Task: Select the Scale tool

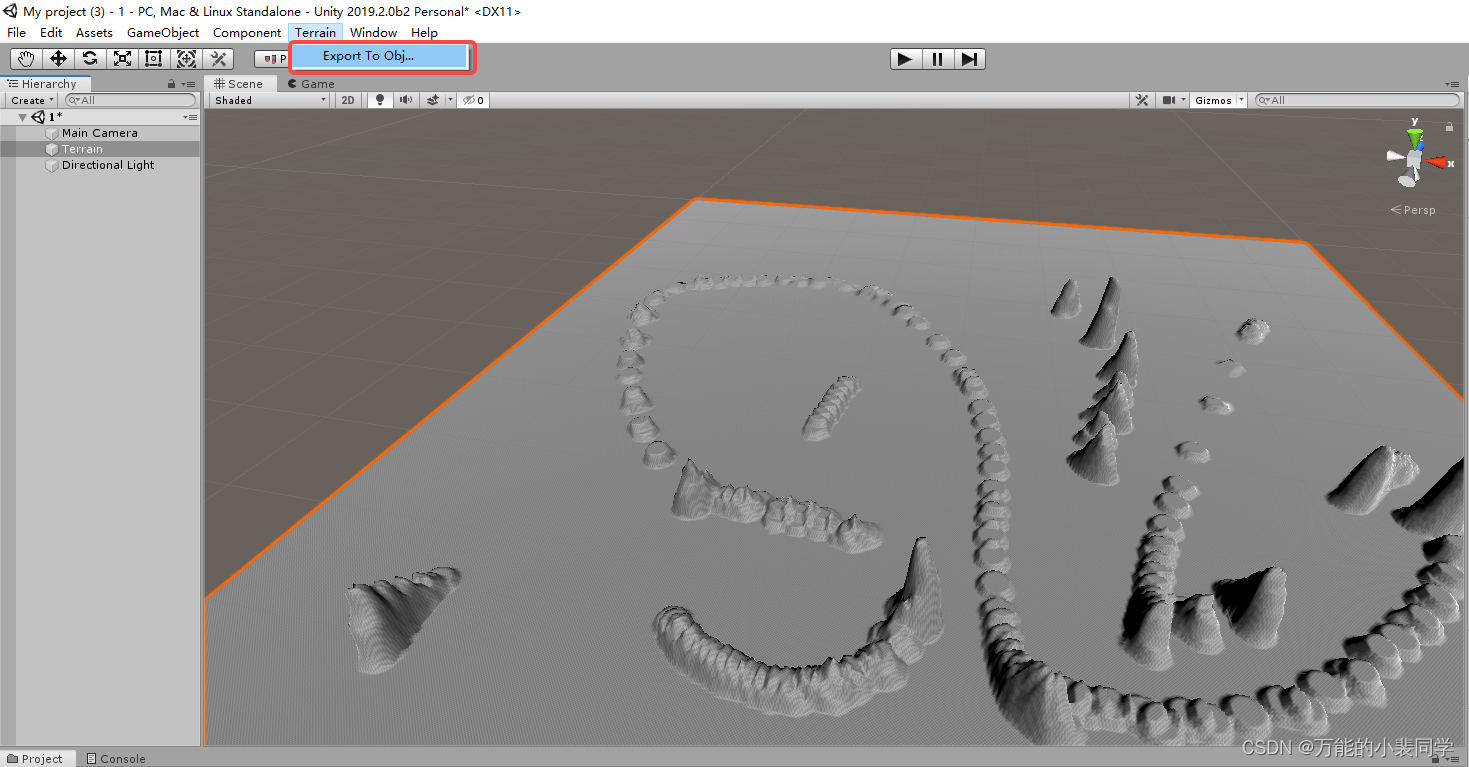Action: (x=121, y=58)
